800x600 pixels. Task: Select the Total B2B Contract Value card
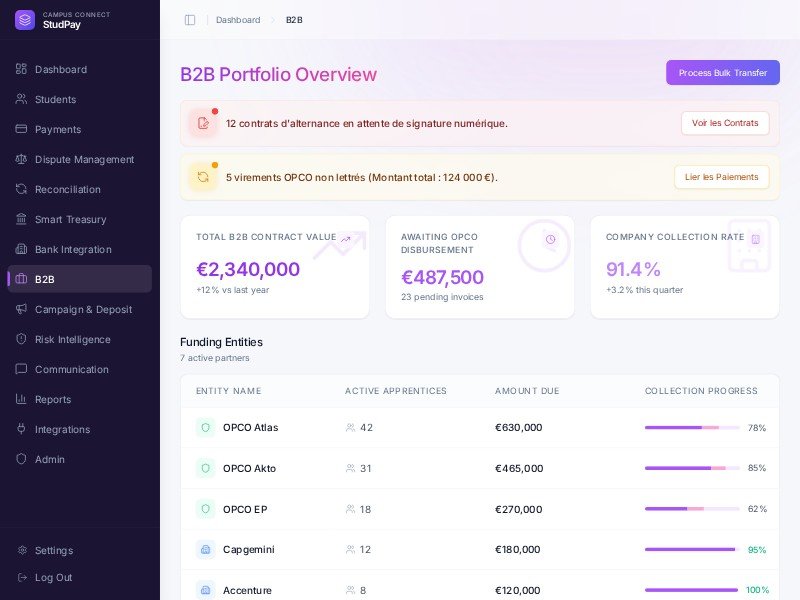click(x=274, y=267)
